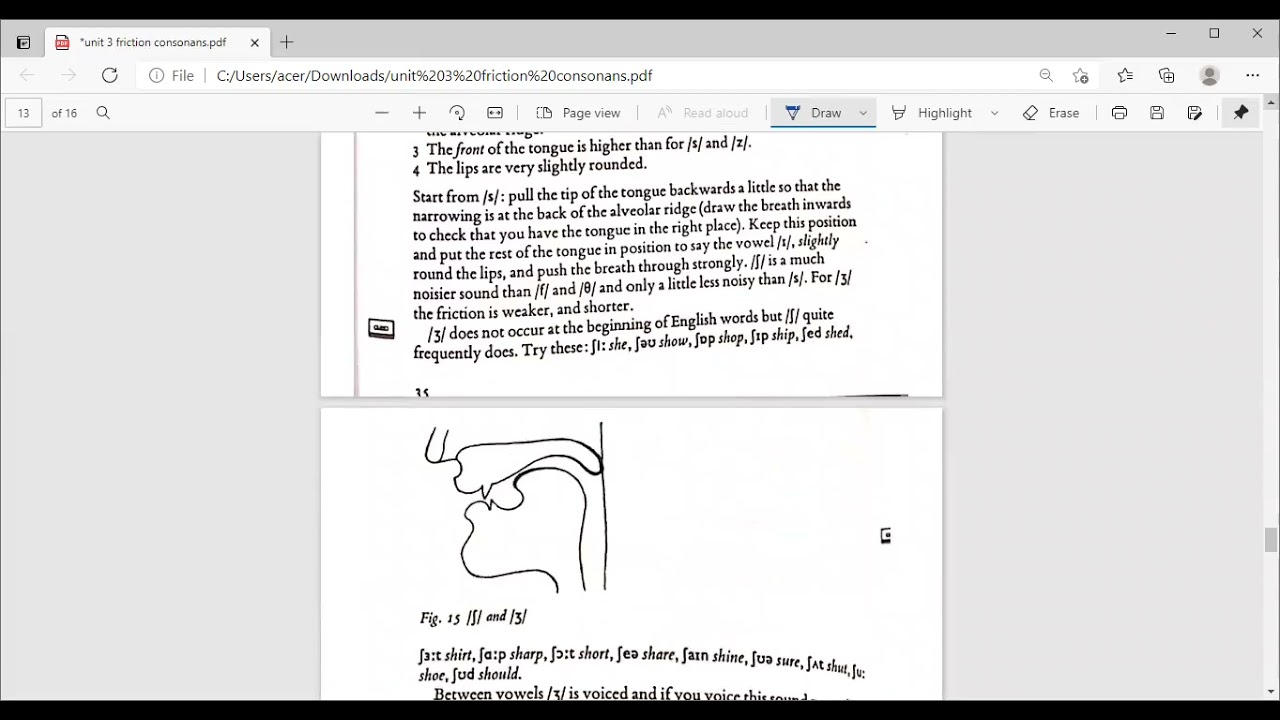Expand Draw ink options dropdown

[863, 113]
